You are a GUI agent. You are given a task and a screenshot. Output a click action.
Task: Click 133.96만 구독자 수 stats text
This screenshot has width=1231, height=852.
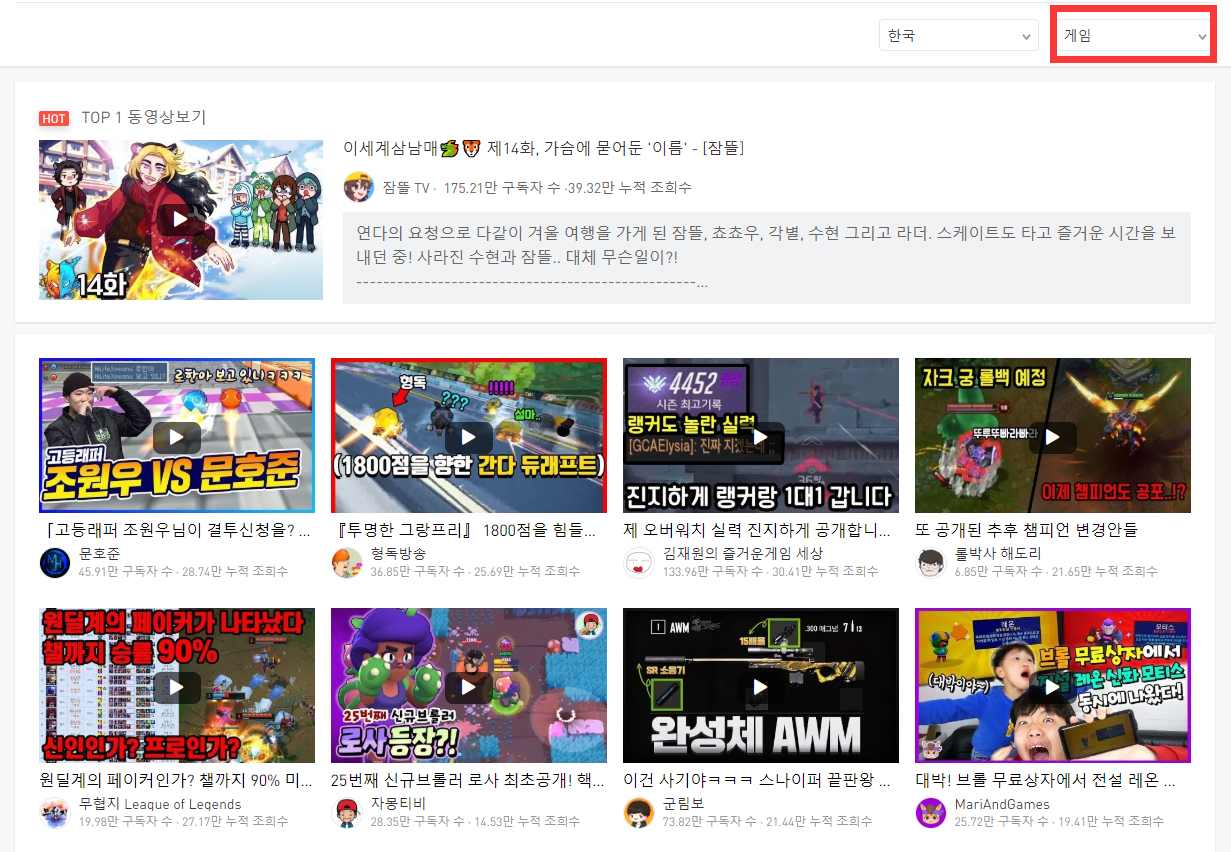(771, 571)
